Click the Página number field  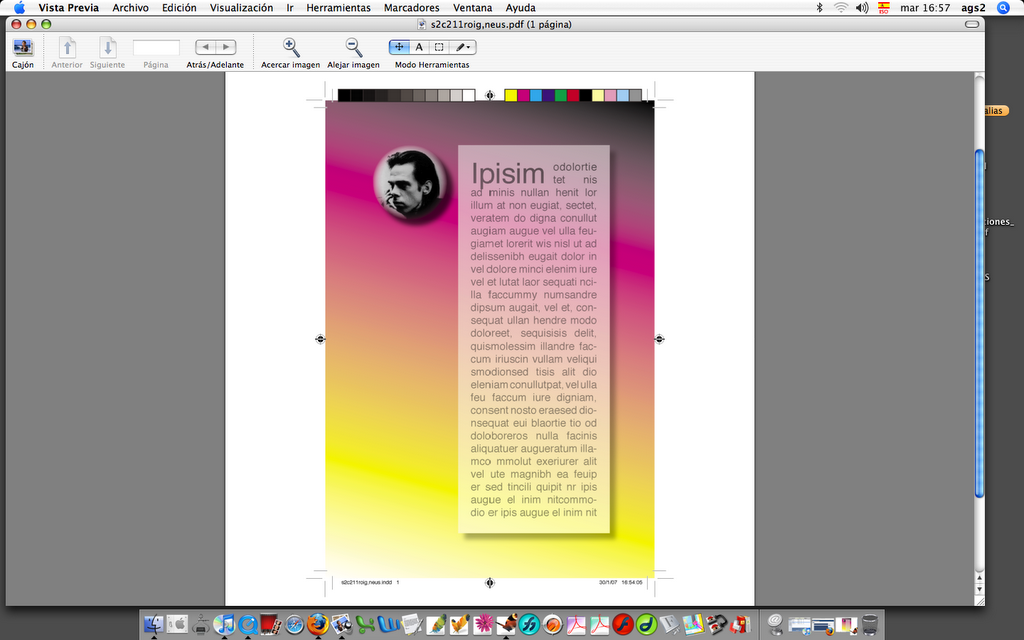(x=156, y=48)
